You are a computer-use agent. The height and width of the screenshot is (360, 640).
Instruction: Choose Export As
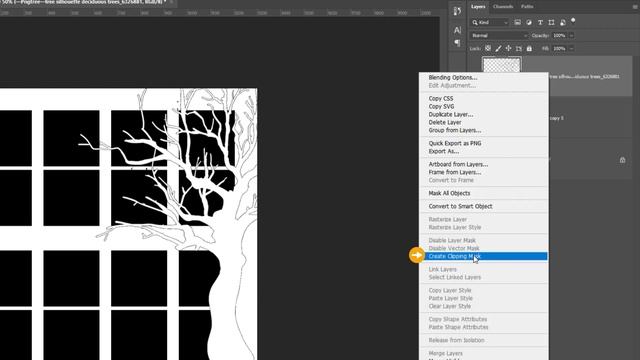(x=444, y=151)
